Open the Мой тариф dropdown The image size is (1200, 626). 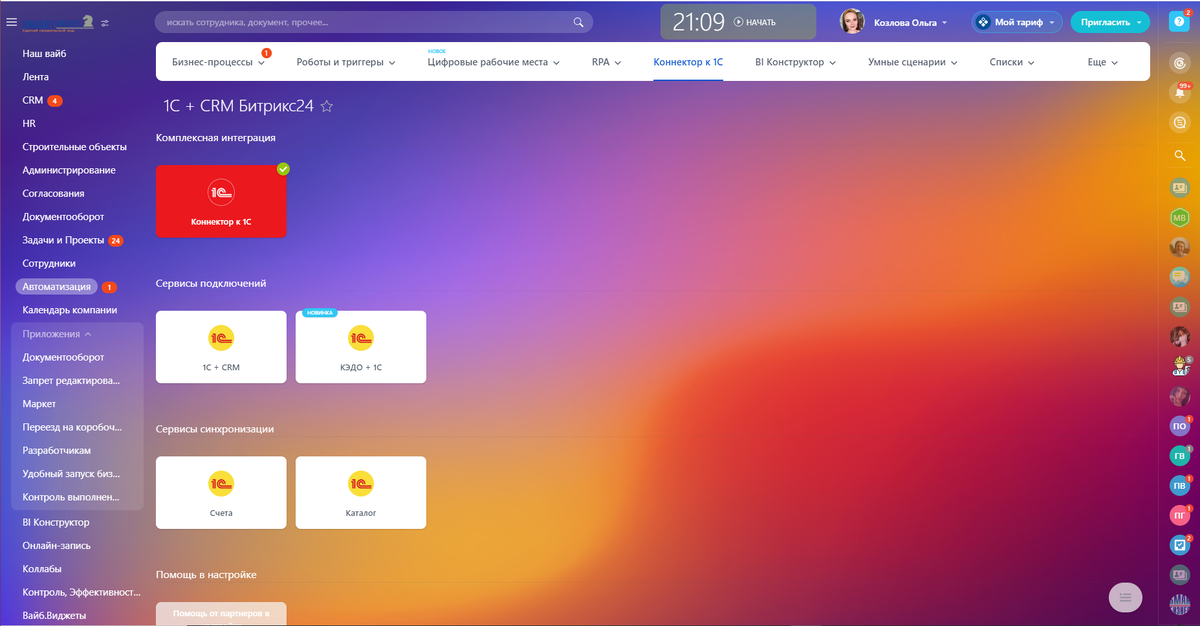coord(1016,22)
